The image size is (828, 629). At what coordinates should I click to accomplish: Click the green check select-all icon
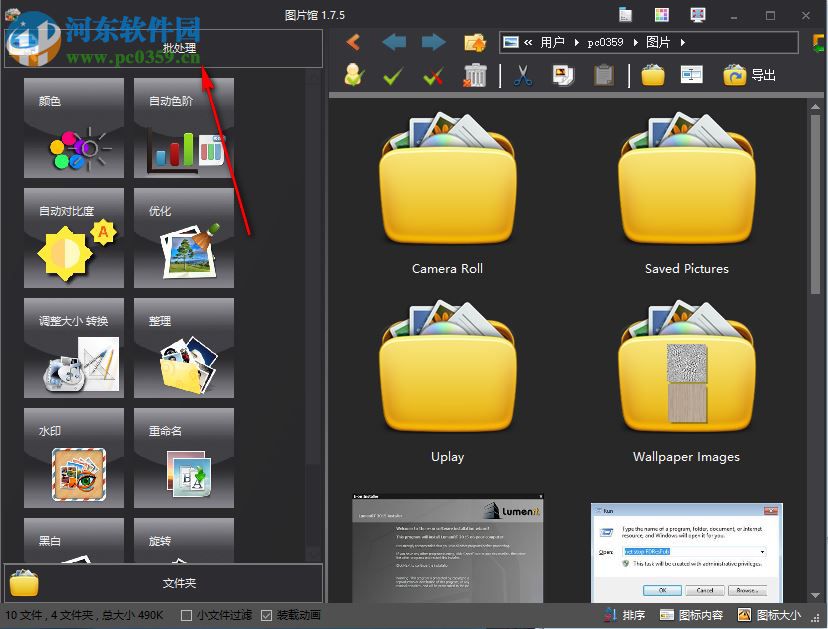click(x=392, y=74)
